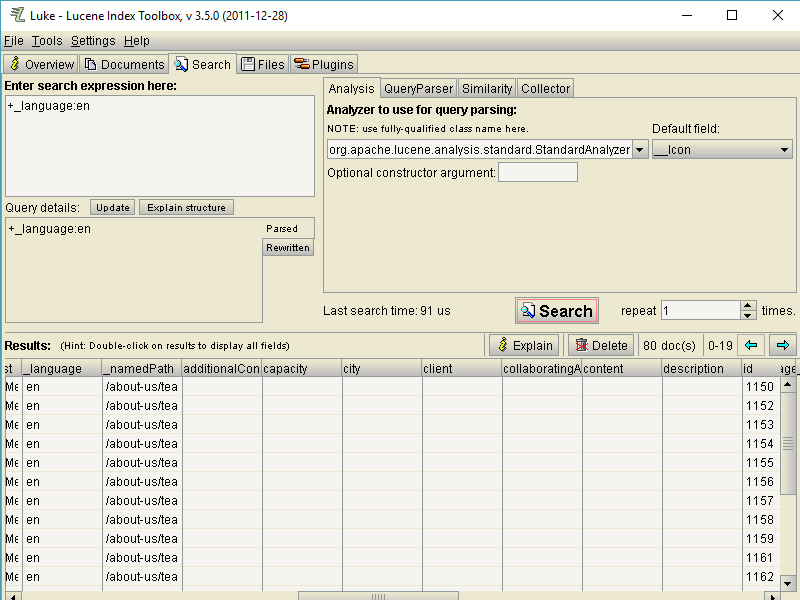The width and height of the screenshot is (800, 600).
Task: Select the result row with id 1159
Action: (x=392, y=539)
